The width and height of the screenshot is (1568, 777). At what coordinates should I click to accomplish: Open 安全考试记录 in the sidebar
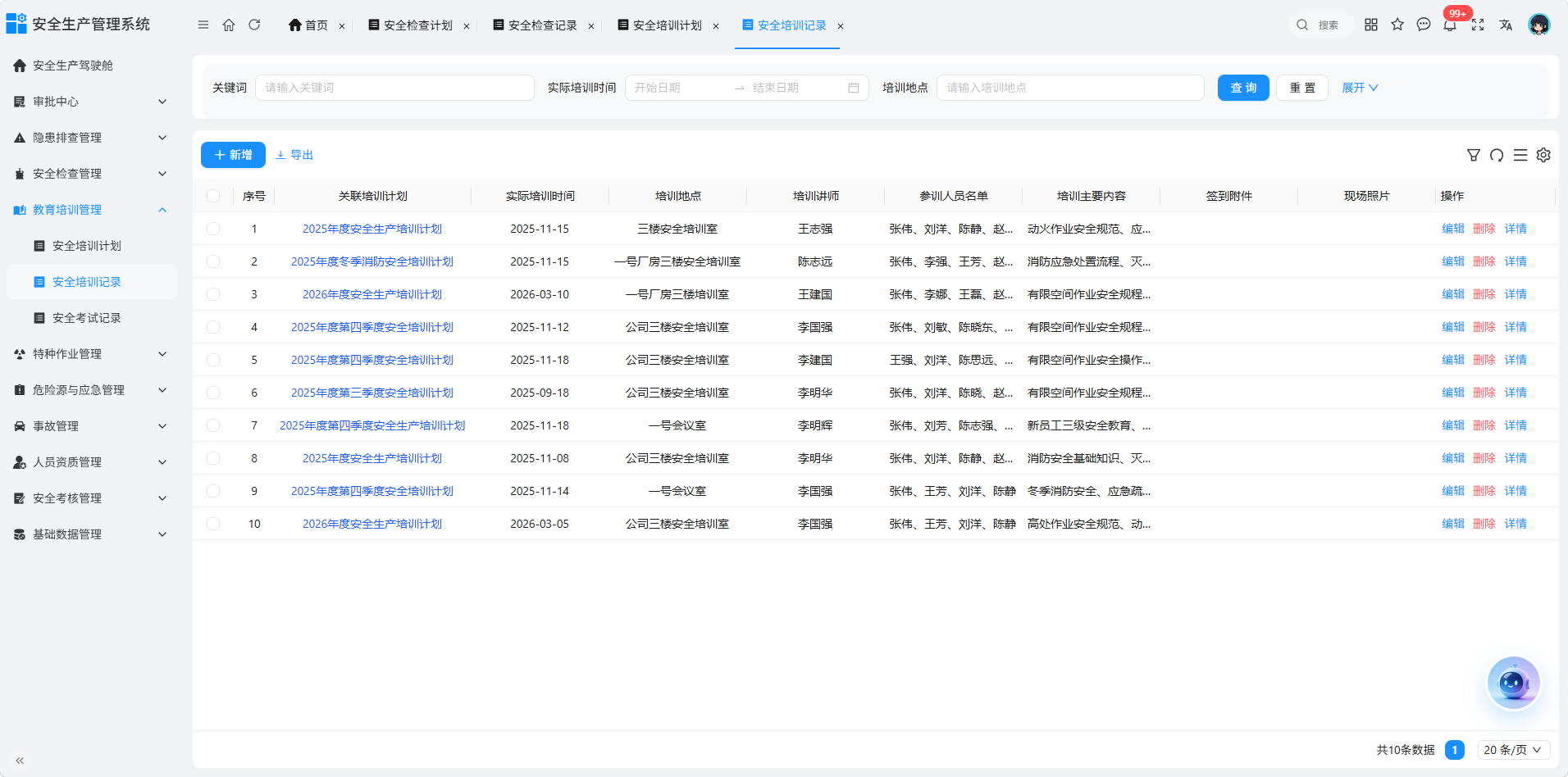91,318
